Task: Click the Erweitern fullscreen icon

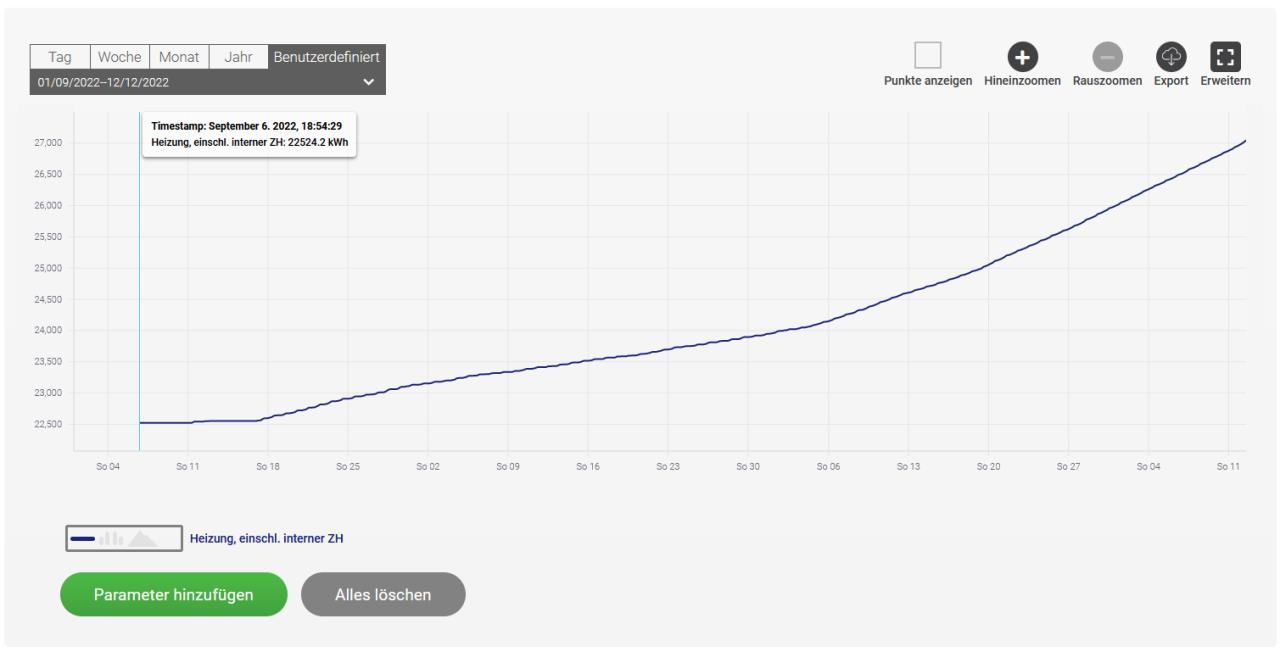Action: [x=1225, y=56]
